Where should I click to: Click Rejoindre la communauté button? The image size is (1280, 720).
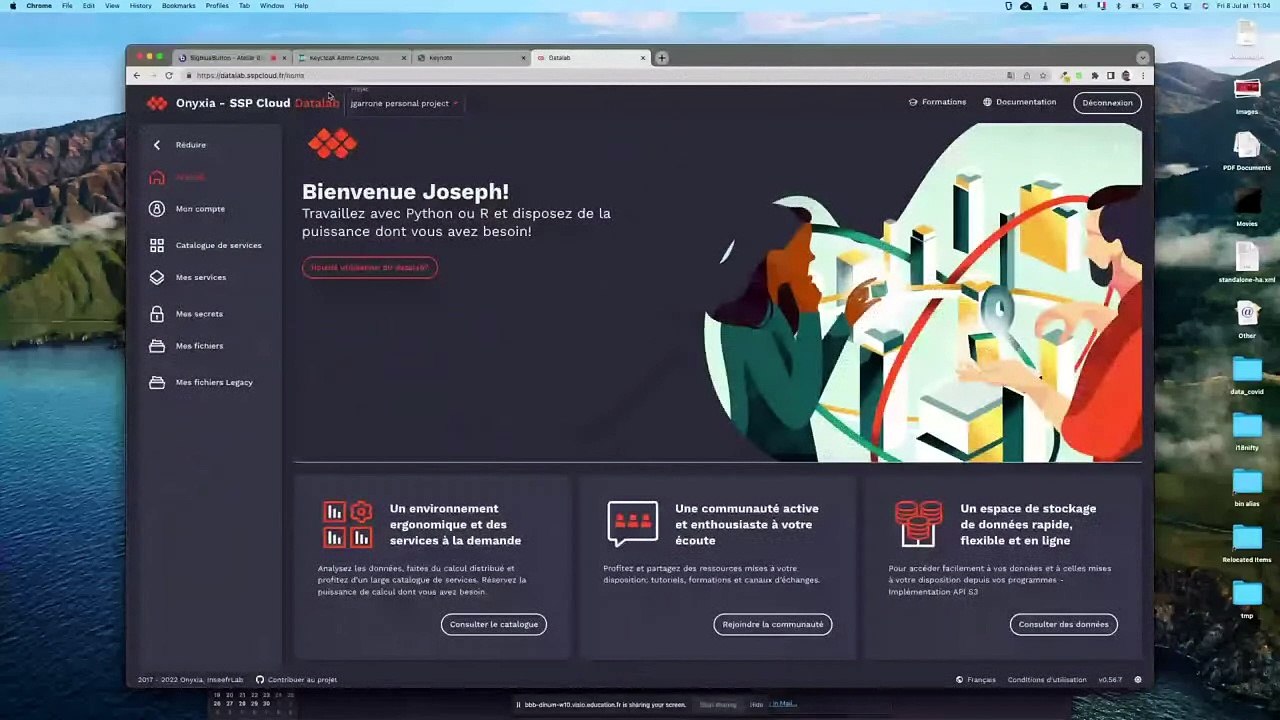click(x=773, y=624)
